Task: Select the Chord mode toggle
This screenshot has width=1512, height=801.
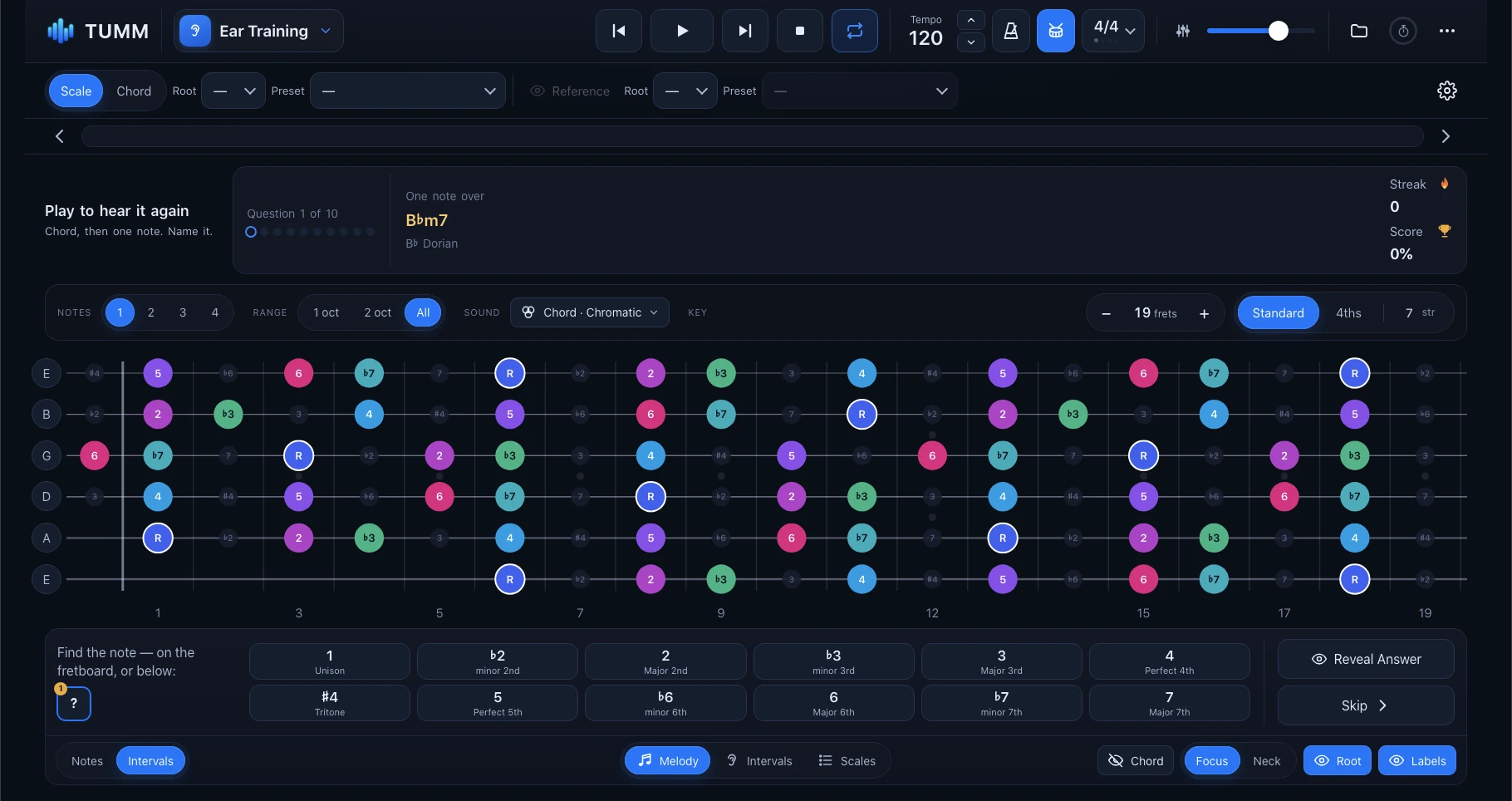Action: pos(134,91)
